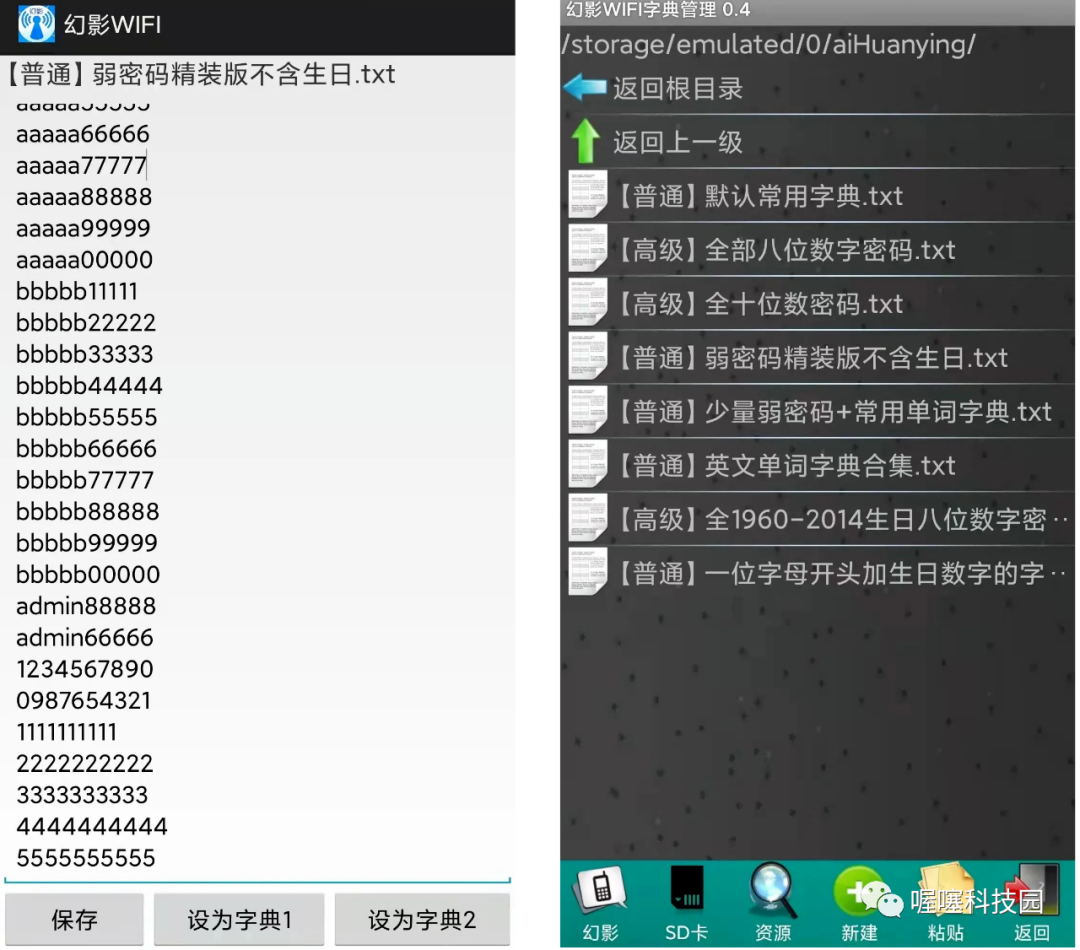Image resolution: width=1080 pixels, height=950 pixels.
Task: Place cursor on line bbbbb00000
Action: coord(87,575)
